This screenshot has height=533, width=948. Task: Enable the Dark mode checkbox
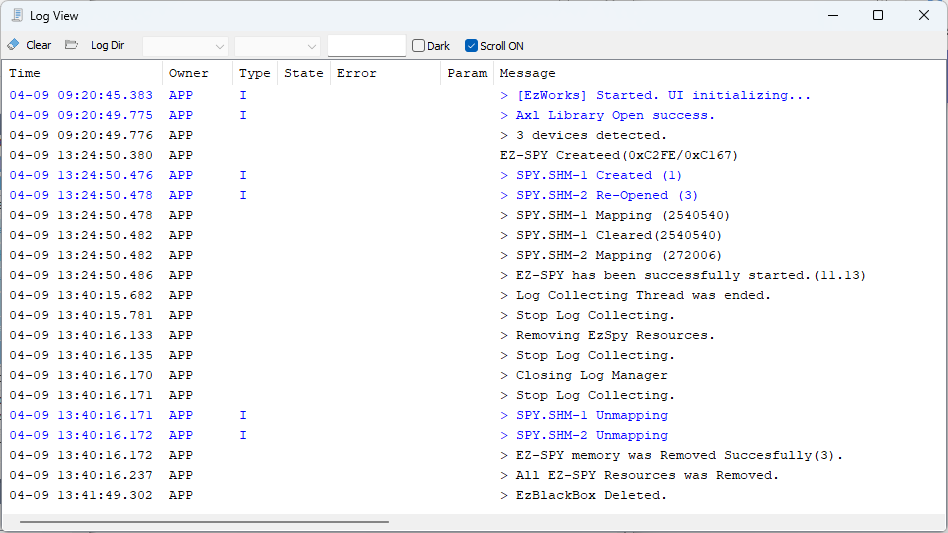(x=418, y=45)
